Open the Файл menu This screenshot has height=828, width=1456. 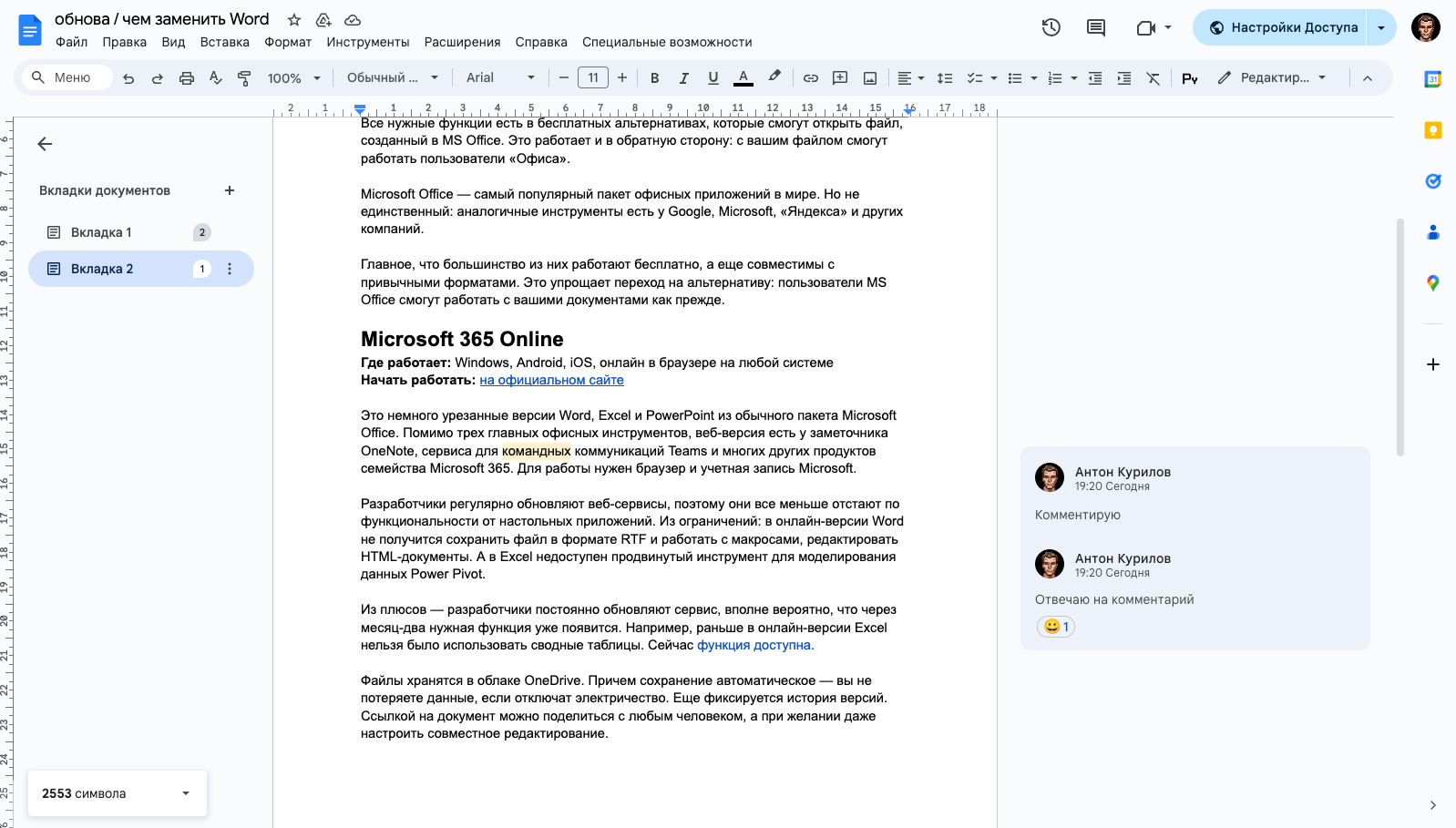click(x=71, y=42)
